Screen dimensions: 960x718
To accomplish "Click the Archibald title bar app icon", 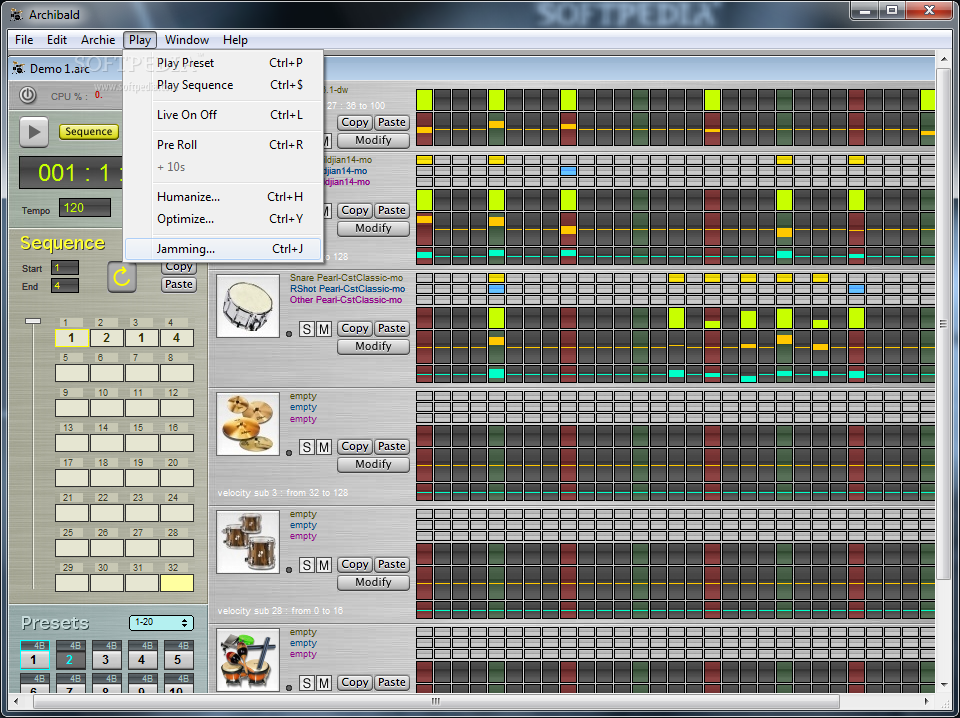I will [x=16, y=14].
